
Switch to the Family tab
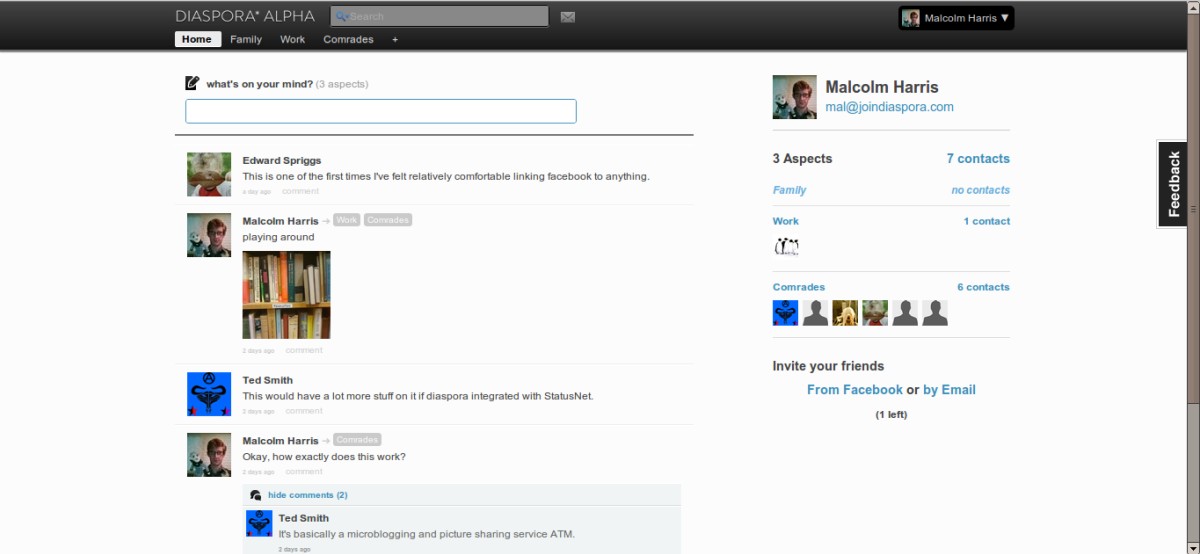coord(246,40)
